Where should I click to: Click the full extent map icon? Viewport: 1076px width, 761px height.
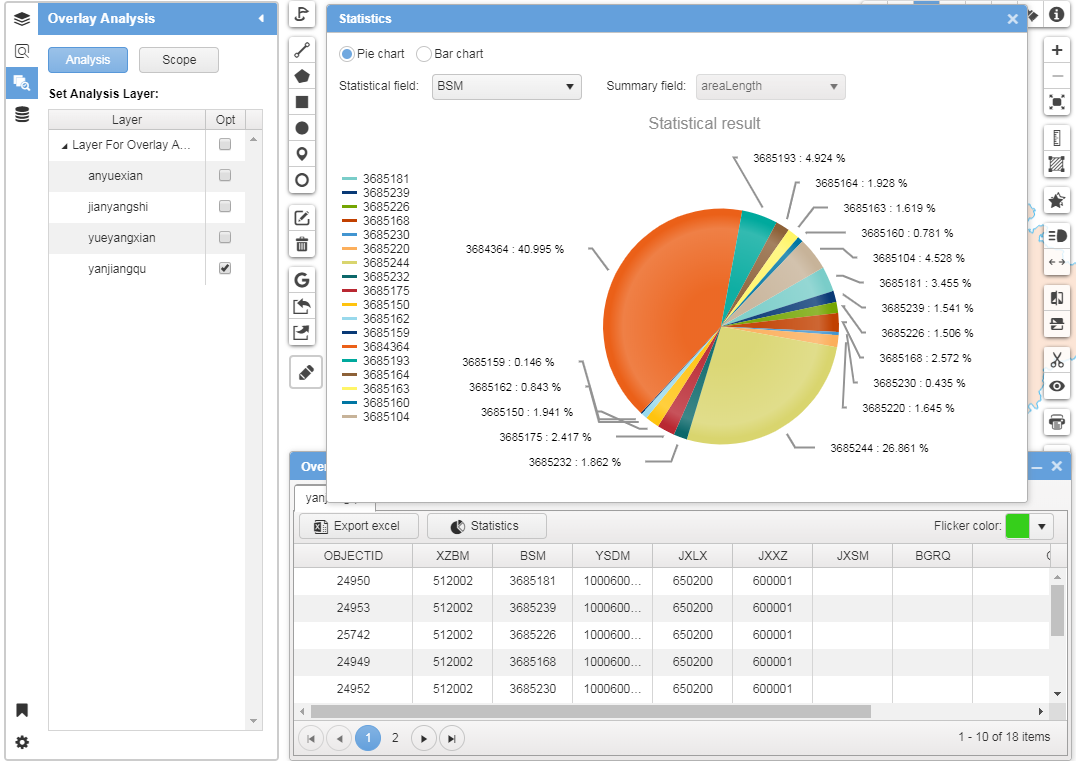1057,102
